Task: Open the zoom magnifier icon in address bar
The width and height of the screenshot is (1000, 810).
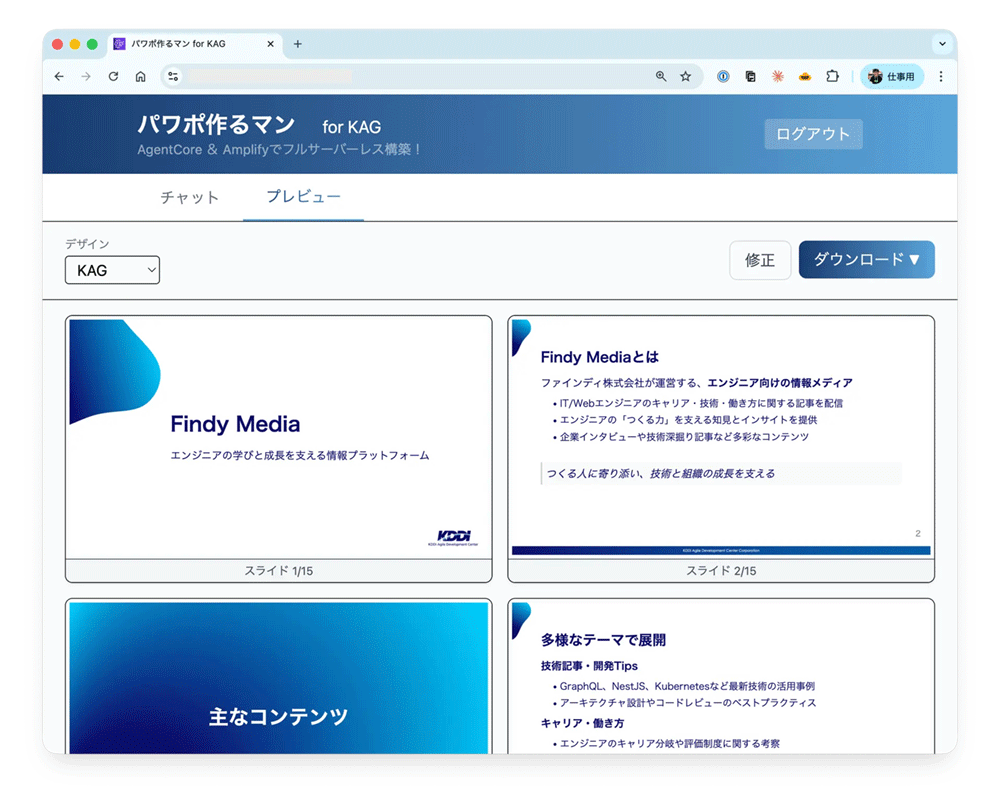Action: coord(660,76)
